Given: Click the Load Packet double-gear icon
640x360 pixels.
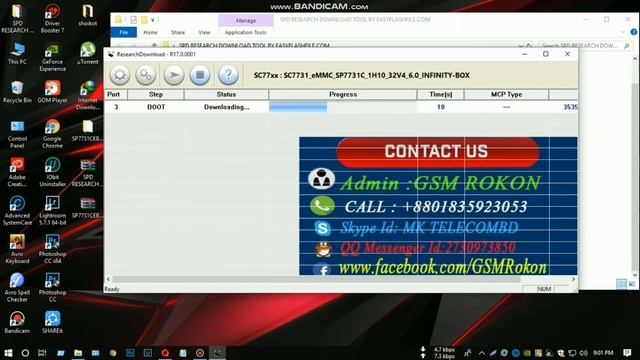Looking at the screenshot, I should click(x=145, y=75).
